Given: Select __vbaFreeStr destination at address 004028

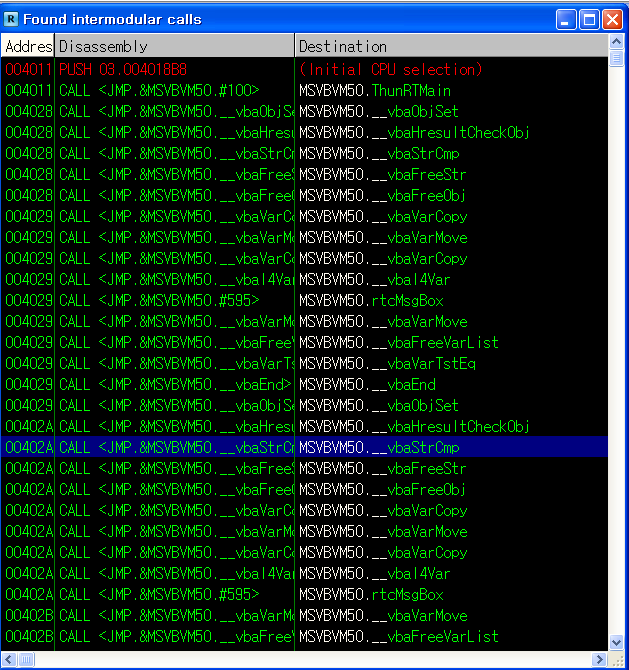Looking at the screenshot, I should tap(382, 174).
